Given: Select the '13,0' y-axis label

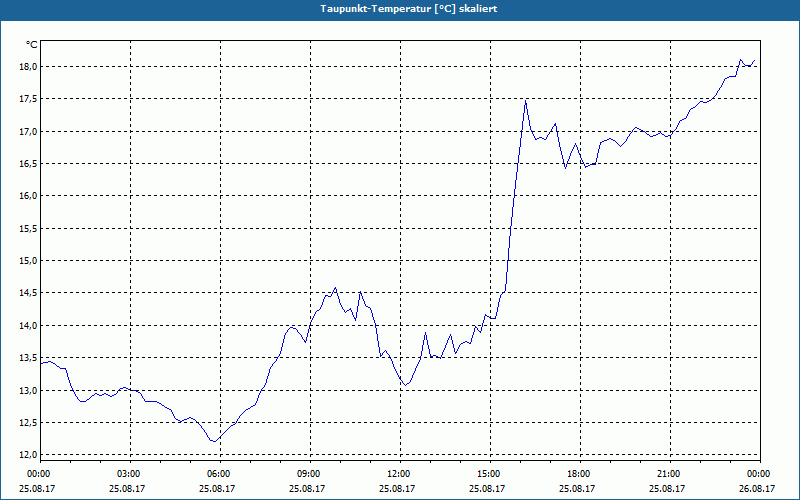Looking at the screenshot, I should tap(29, 390).
